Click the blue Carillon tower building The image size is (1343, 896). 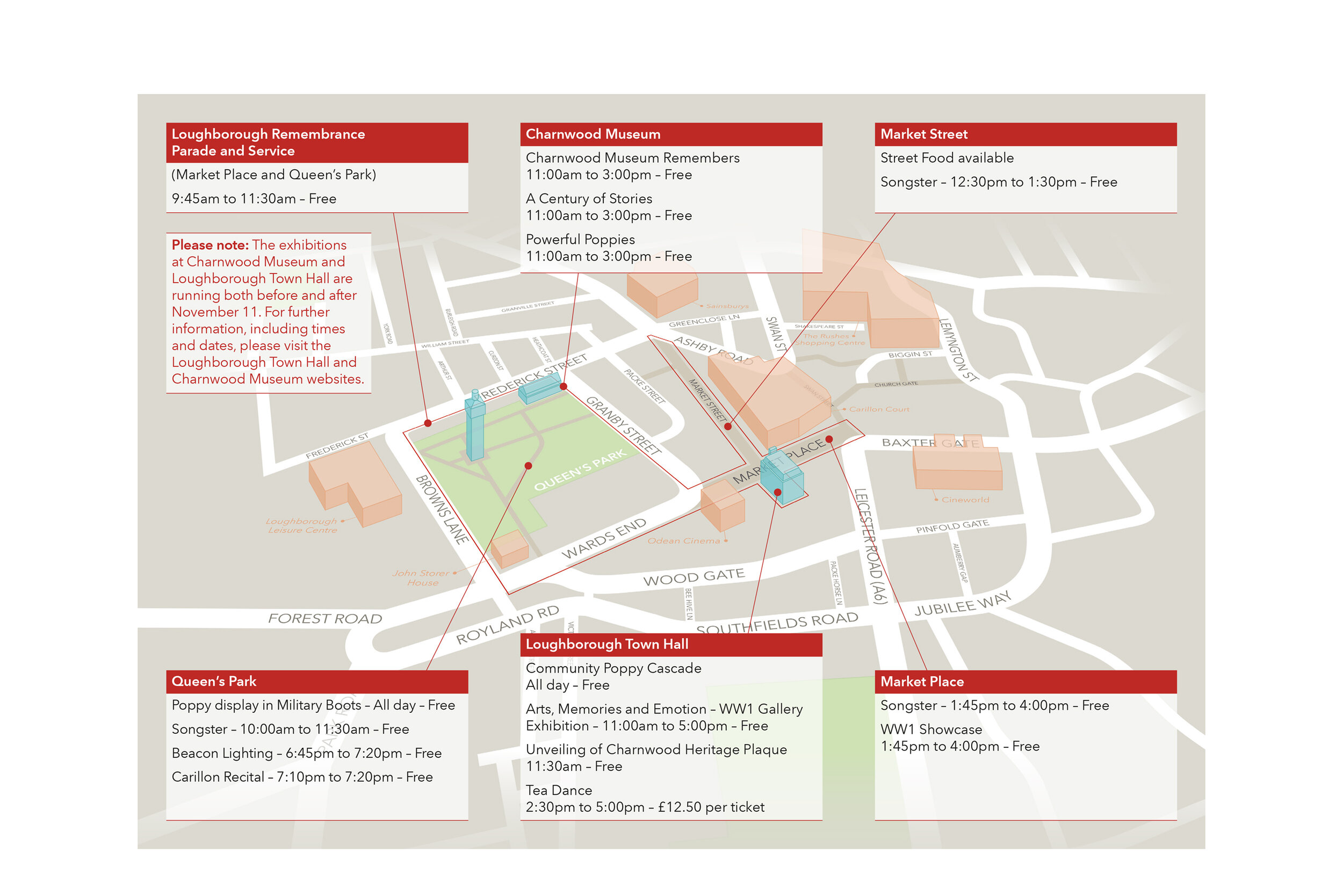(474, 425)
